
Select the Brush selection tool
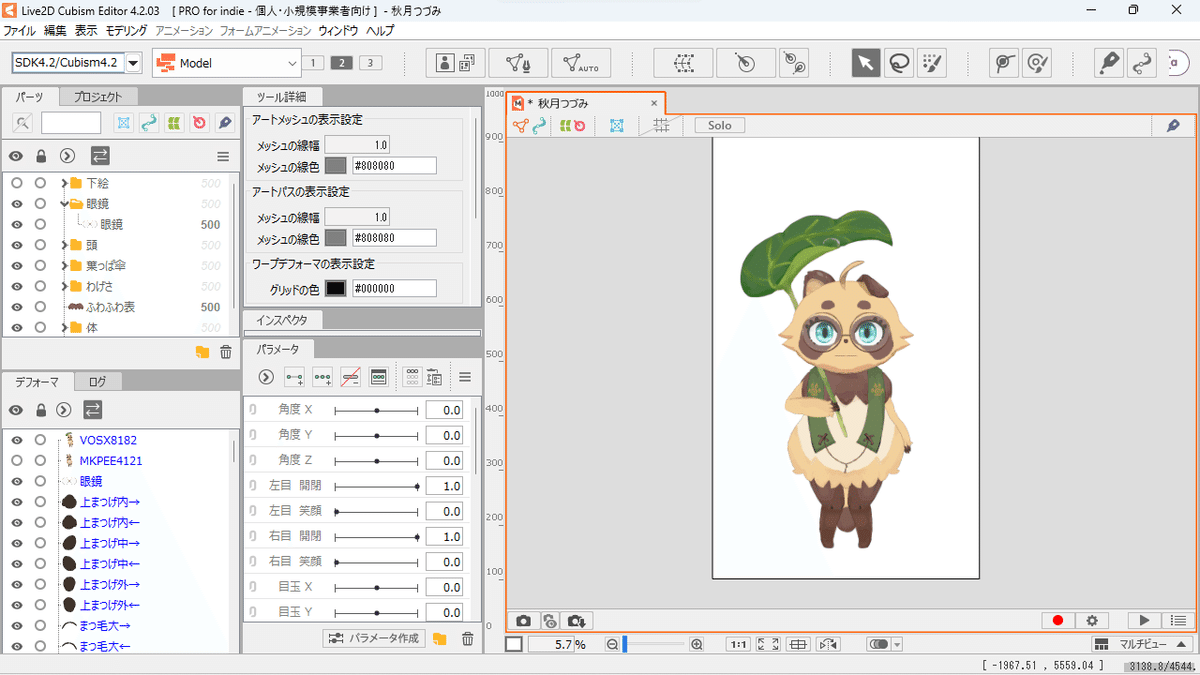point(930,63)
